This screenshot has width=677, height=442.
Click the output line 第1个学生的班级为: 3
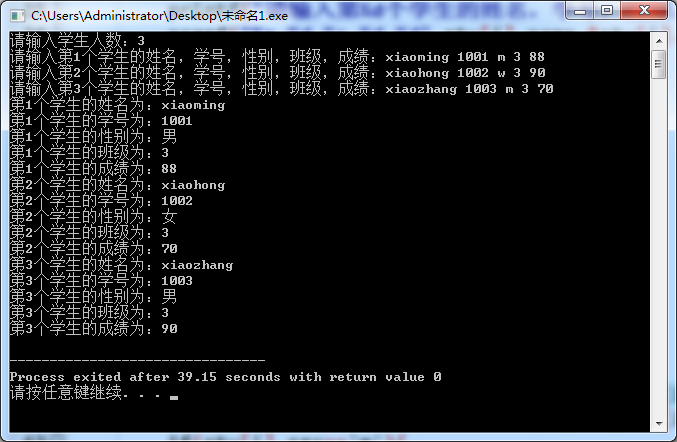[x=89, y=153]
